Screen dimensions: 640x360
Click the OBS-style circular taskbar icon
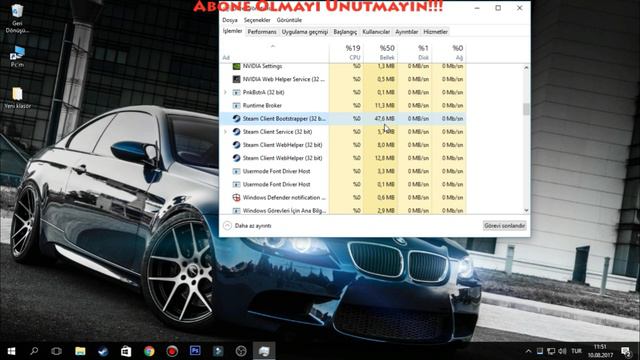241,351
